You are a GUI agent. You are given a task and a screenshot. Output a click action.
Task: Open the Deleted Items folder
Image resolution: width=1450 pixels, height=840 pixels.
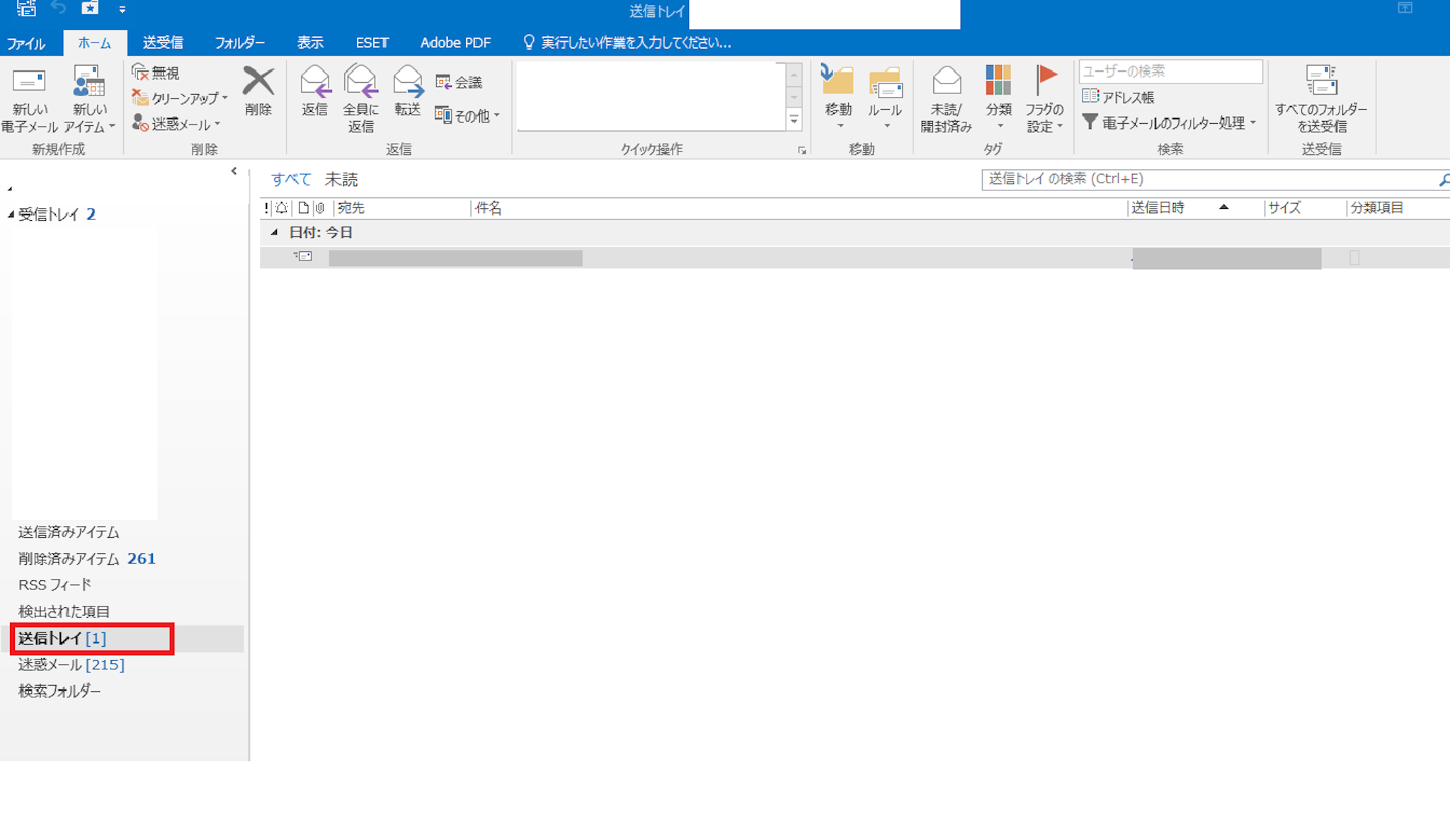[68, 558]
